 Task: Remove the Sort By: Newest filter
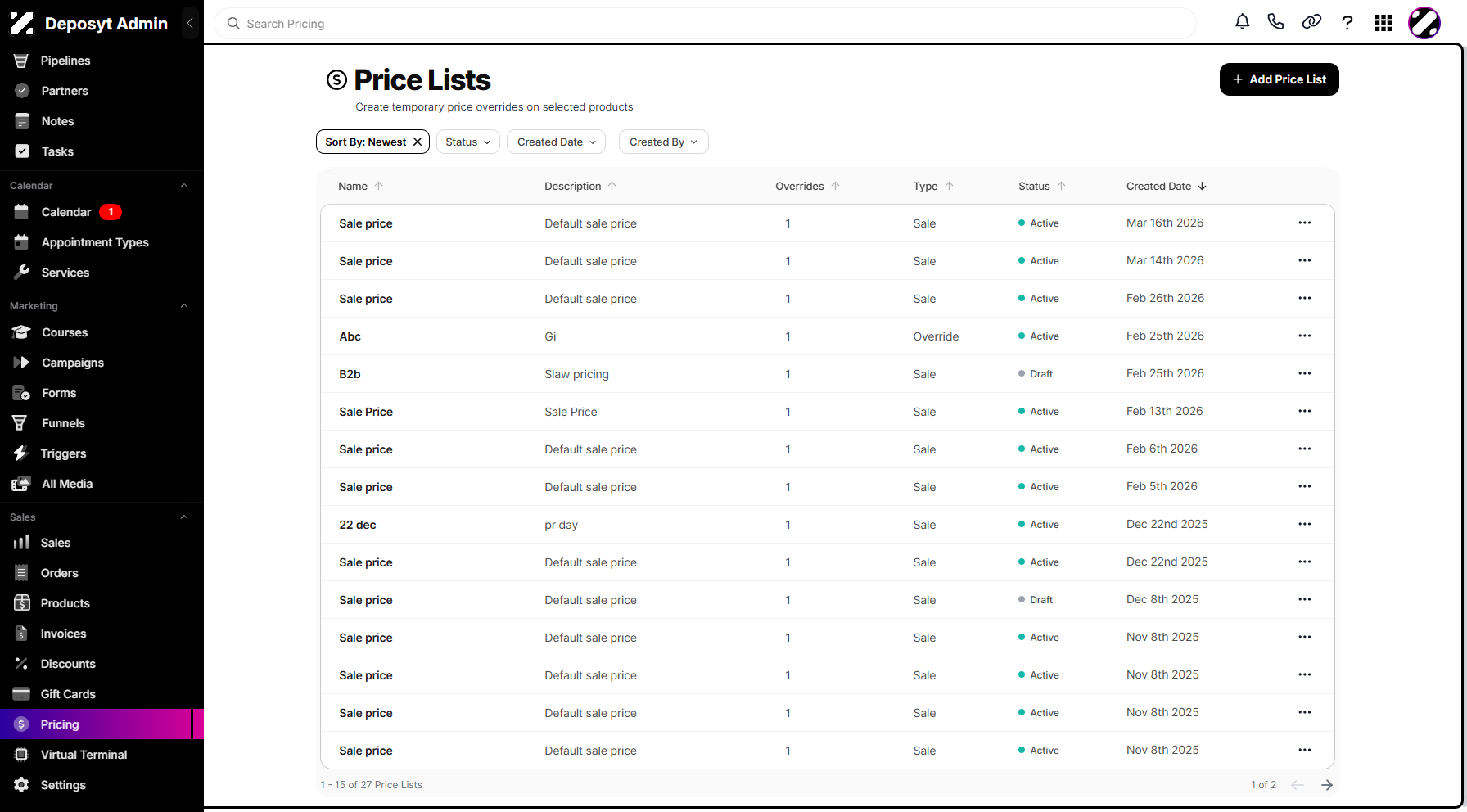[x=418, y=142]
